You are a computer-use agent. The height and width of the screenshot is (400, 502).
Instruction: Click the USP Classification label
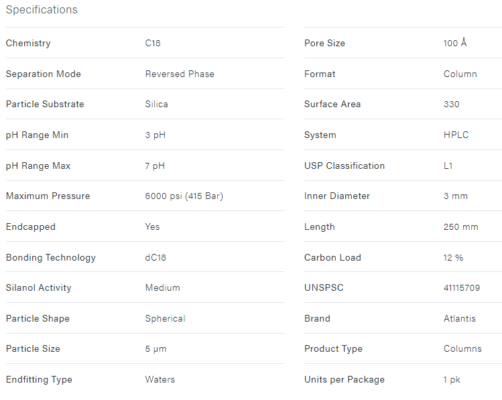pyautogui.click(x=344, y=166)
